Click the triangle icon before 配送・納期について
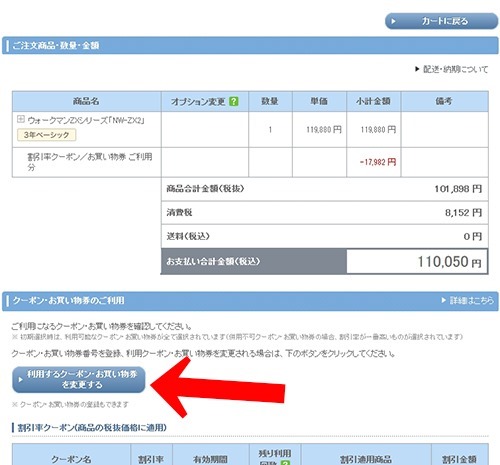 point(417,69)
